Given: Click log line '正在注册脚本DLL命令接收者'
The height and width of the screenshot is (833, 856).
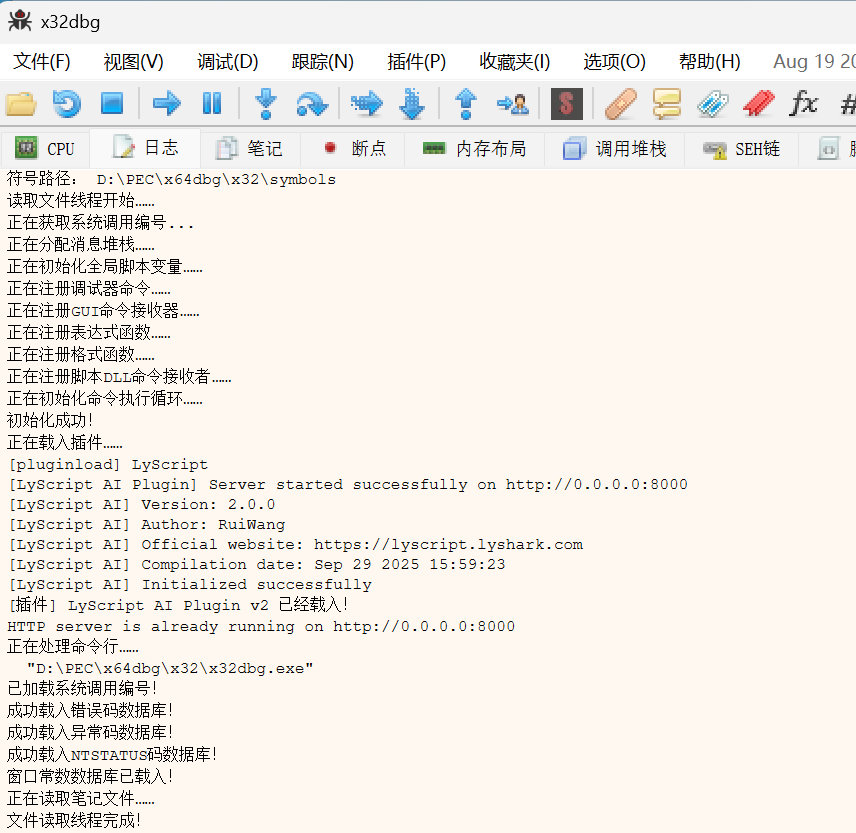Looking at the screenshot, I should point(119,376).
